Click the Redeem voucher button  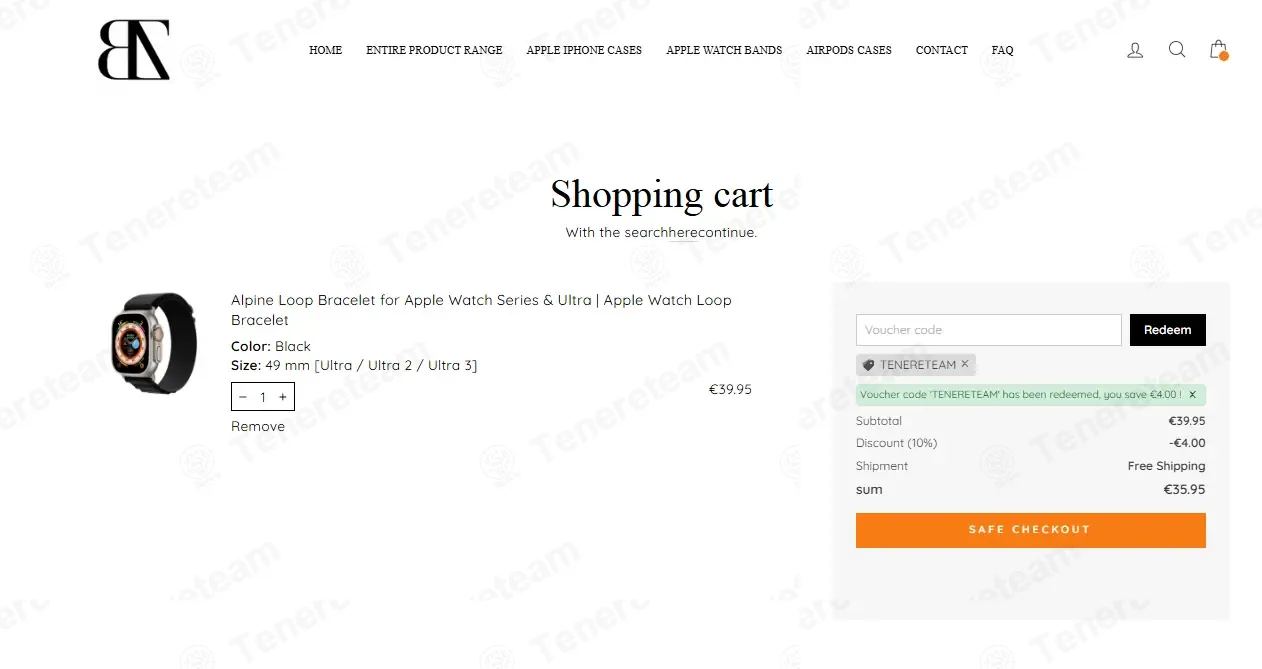tap(1168, 330)
